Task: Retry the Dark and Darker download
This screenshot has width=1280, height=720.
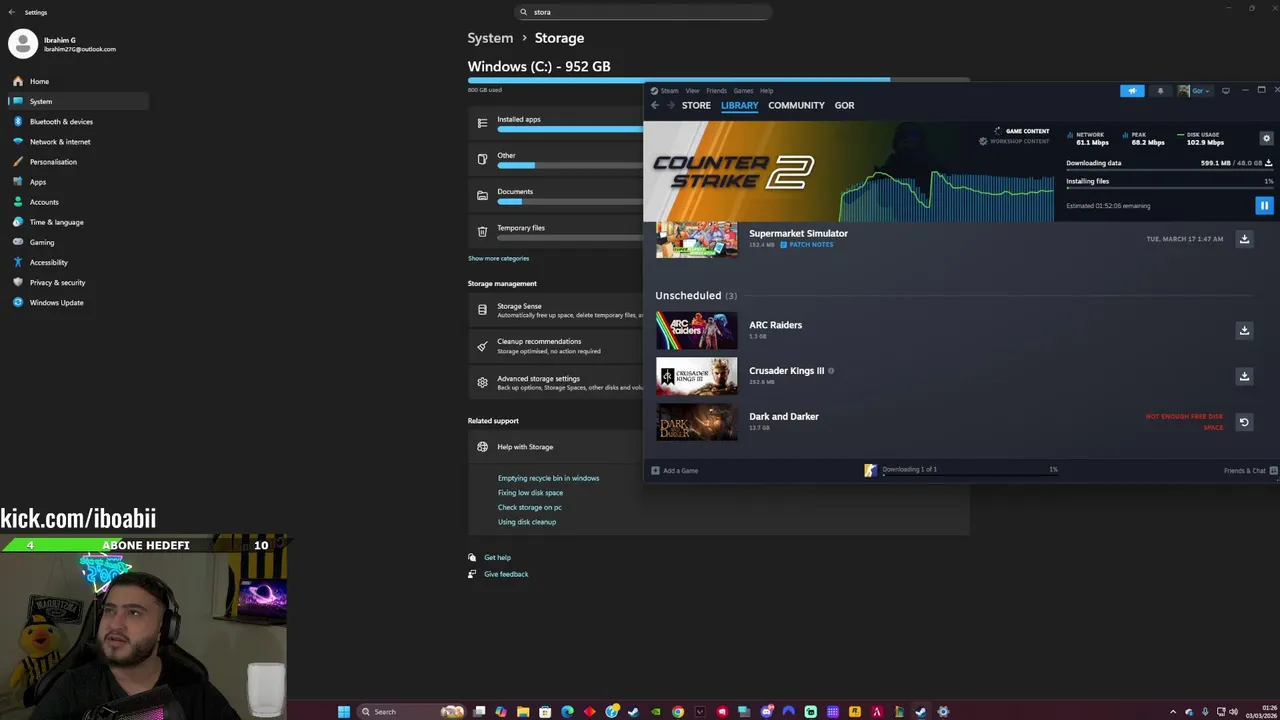Action: pos(1244,422)
